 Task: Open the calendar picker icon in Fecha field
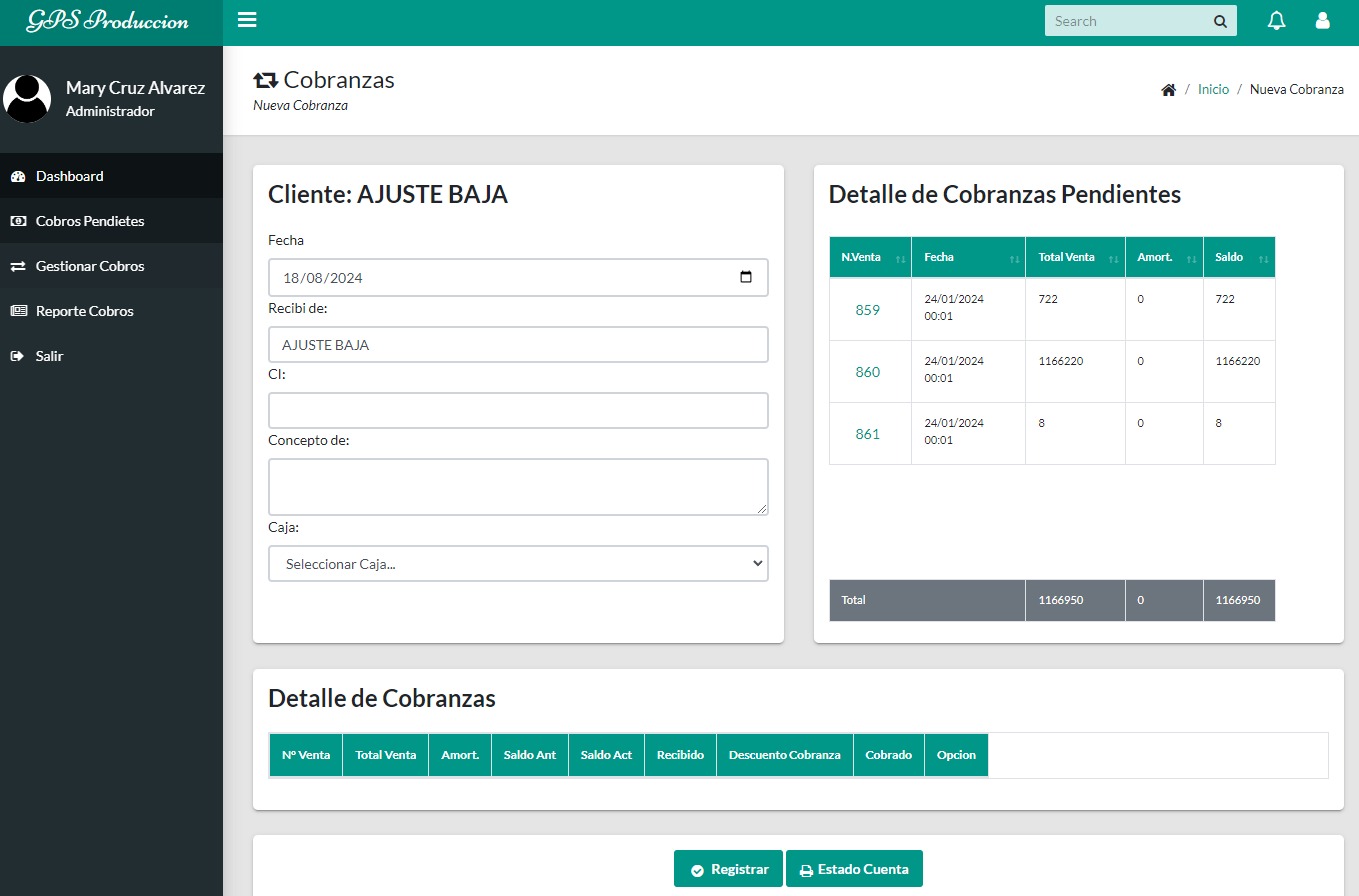[x=745, y=278]
